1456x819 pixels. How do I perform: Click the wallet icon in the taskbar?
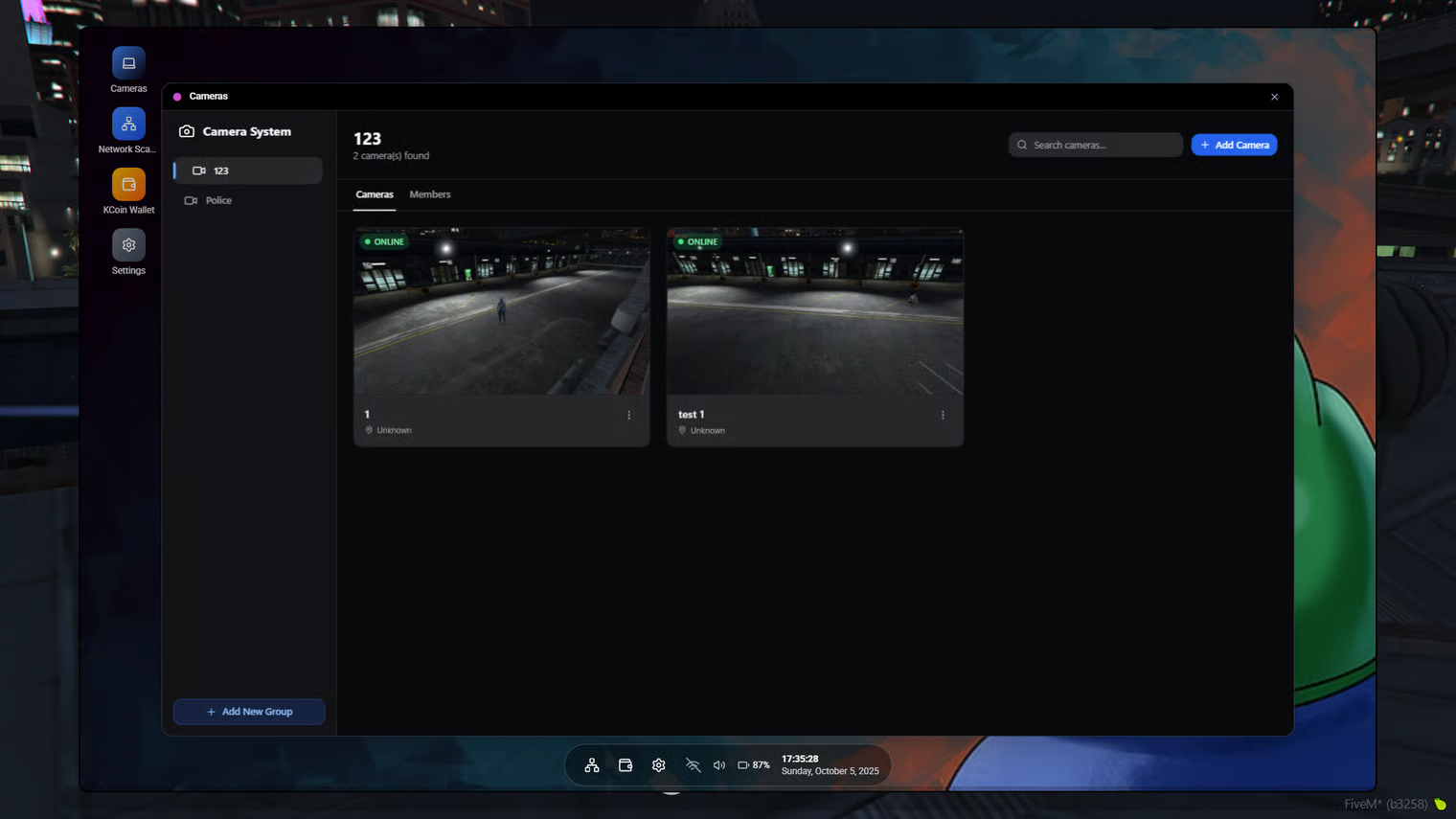pos(626,765)
